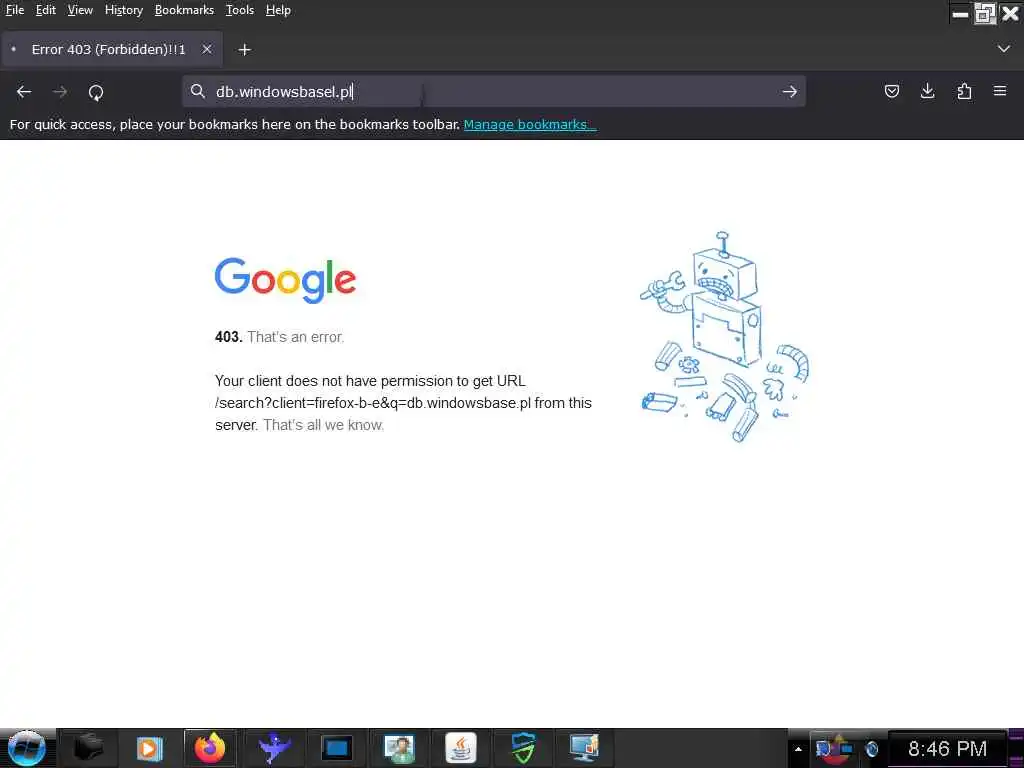Switch to the Firefox taskbar icon
Screen dimensions: 1024x768
[x=210, y=748]
